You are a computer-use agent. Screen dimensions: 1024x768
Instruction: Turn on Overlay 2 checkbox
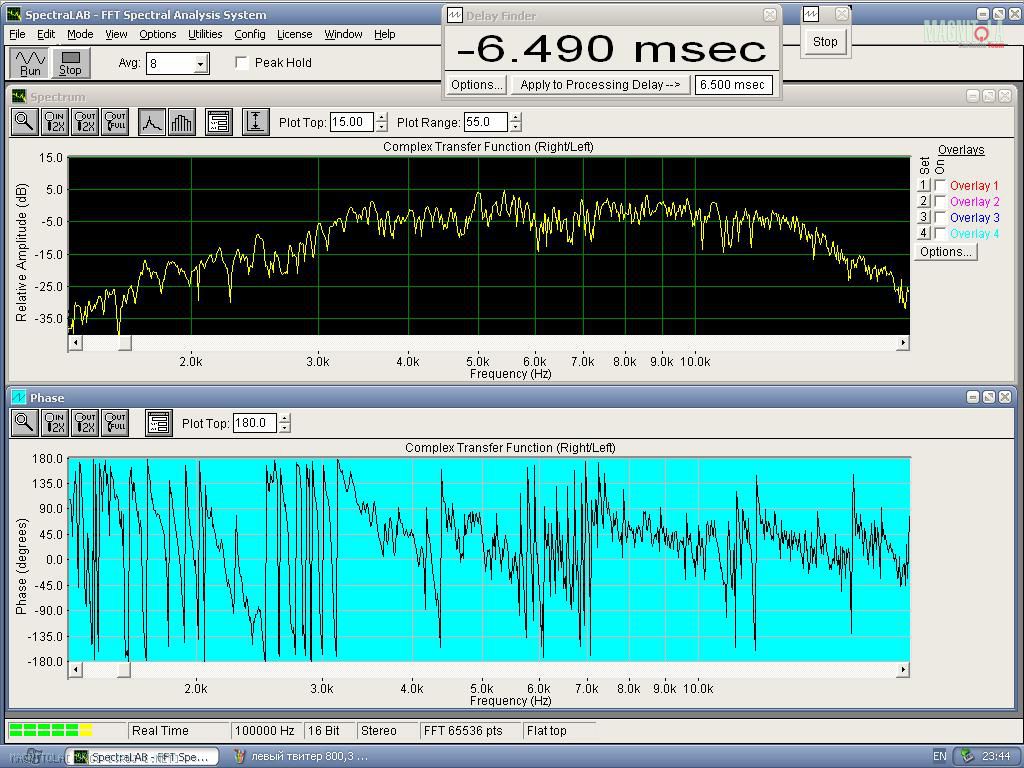click(940, 201)
